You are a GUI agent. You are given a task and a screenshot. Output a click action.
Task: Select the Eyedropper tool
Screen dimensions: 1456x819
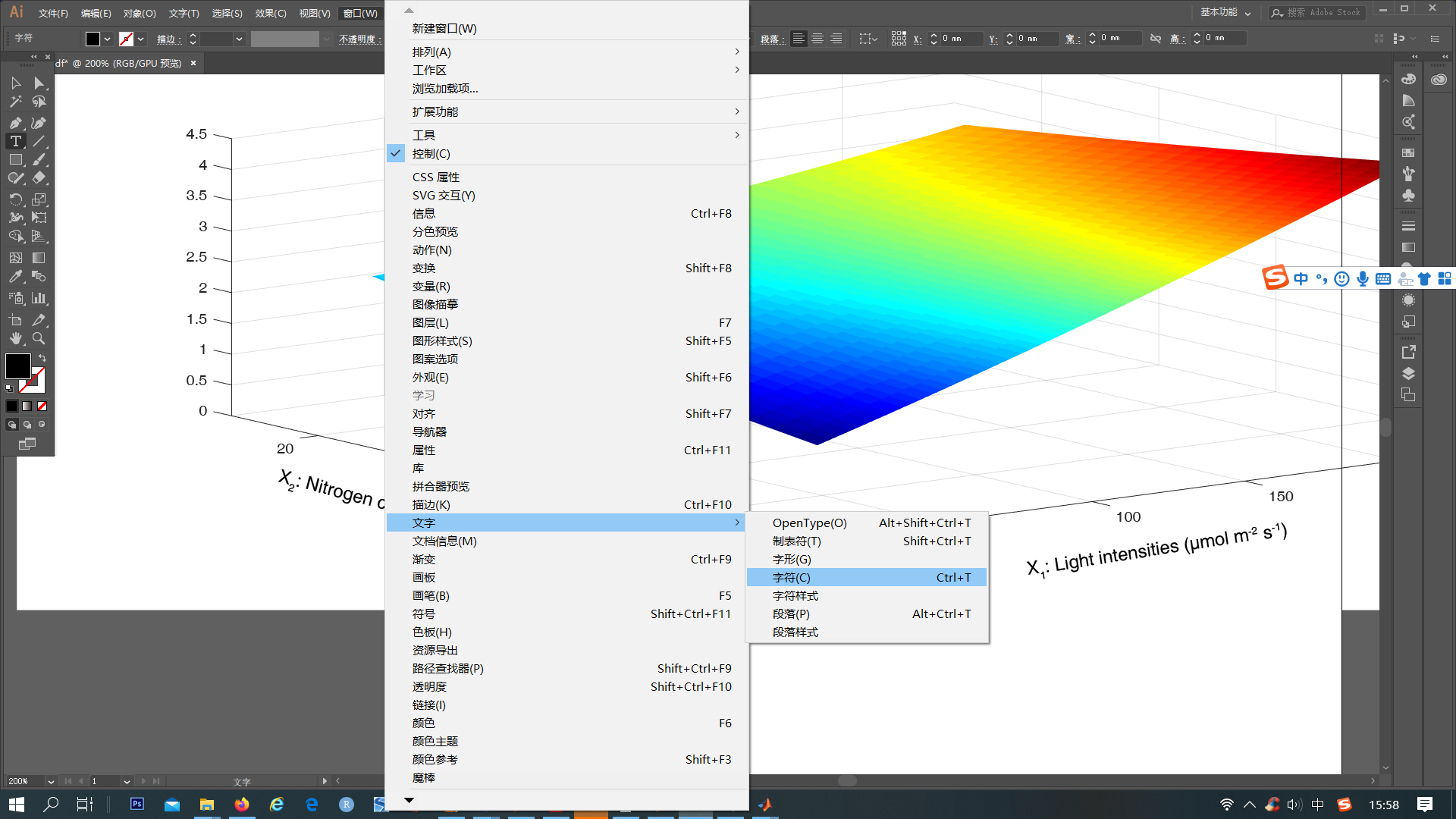tap(15, 277)
